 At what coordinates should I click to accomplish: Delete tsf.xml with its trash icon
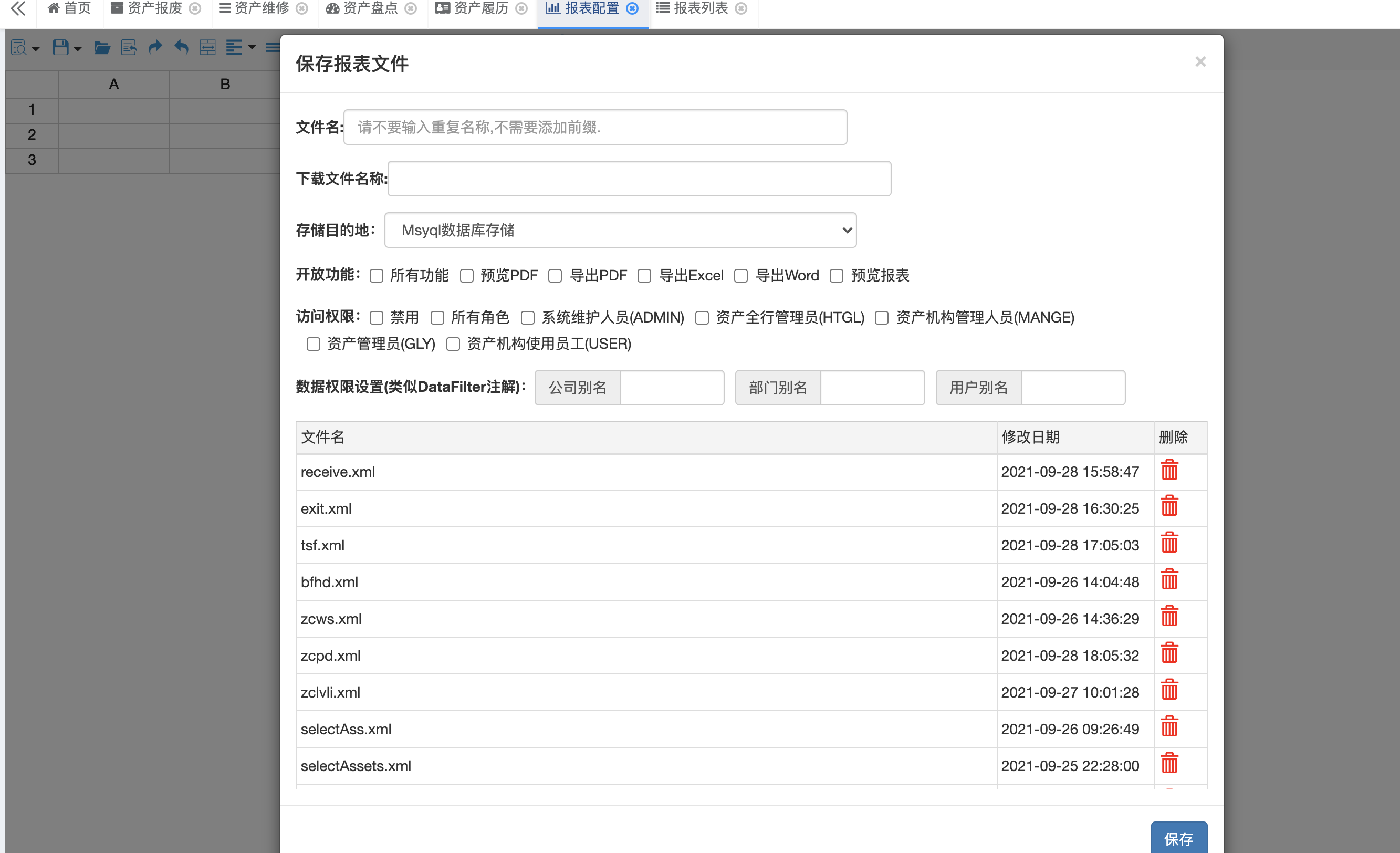[1169, 543]
